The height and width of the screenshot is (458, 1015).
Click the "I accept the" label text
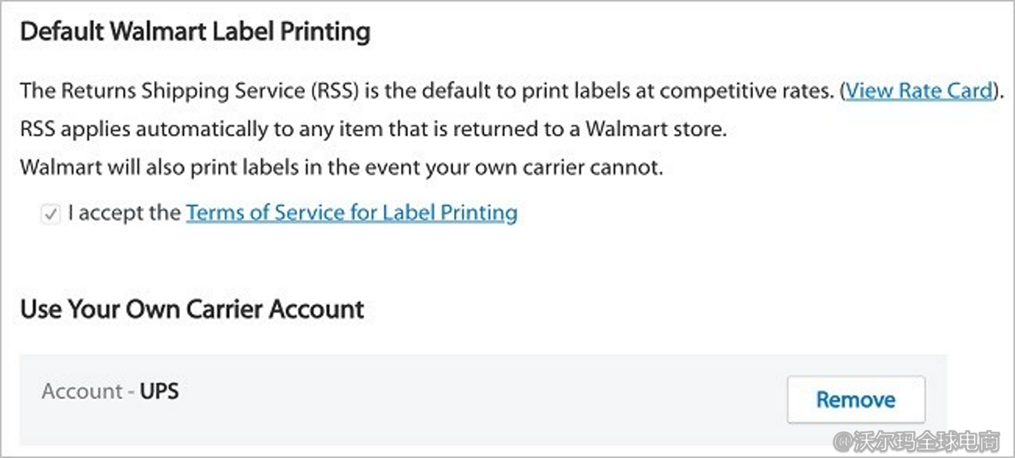pyautogui.click(x=123, y=213)
